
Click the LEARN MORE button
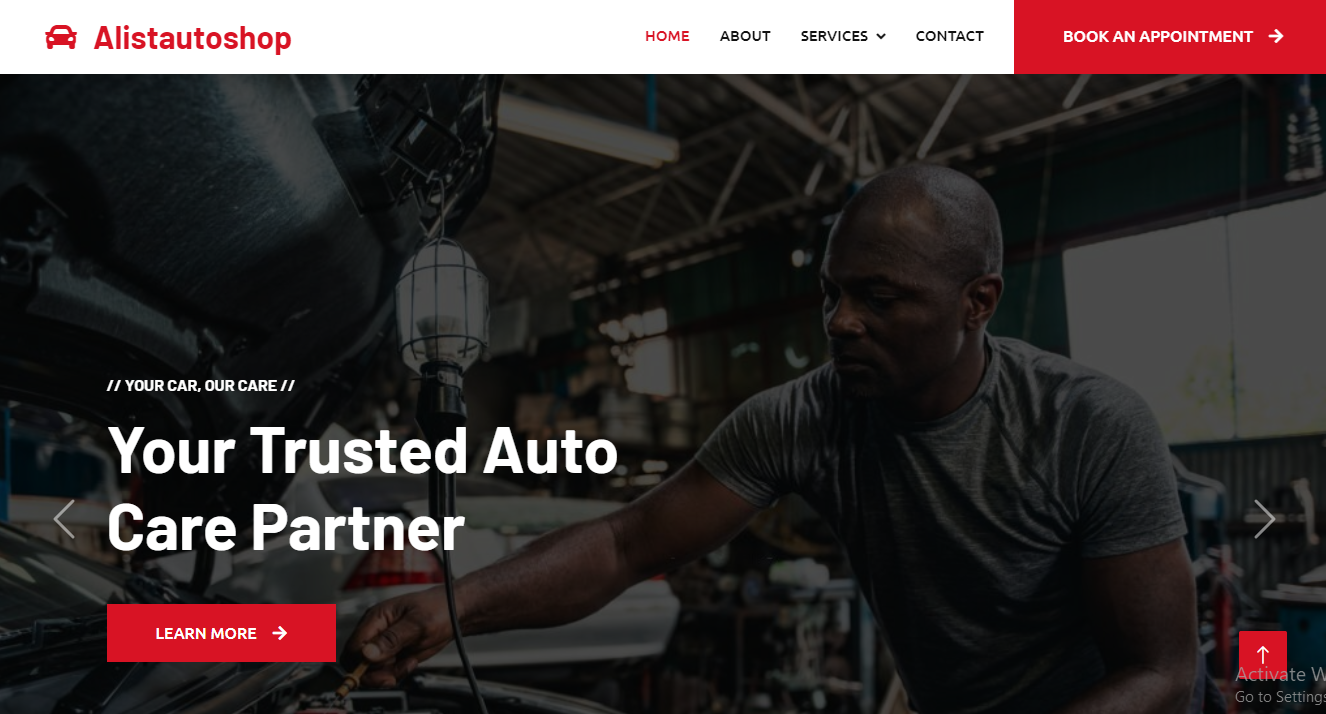(x=221, y=633)
